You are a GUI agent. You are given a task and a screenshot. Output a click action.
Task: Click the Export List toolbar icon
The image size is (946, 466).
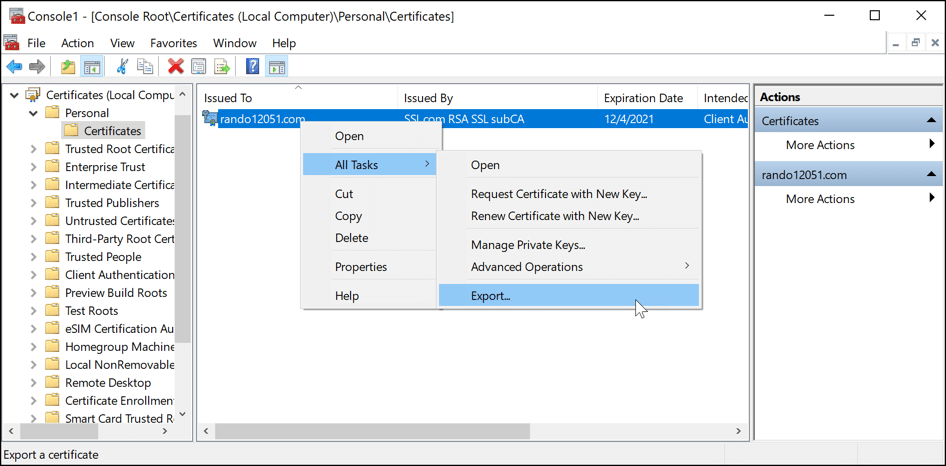pyautogui.click(x=222, y=67)
